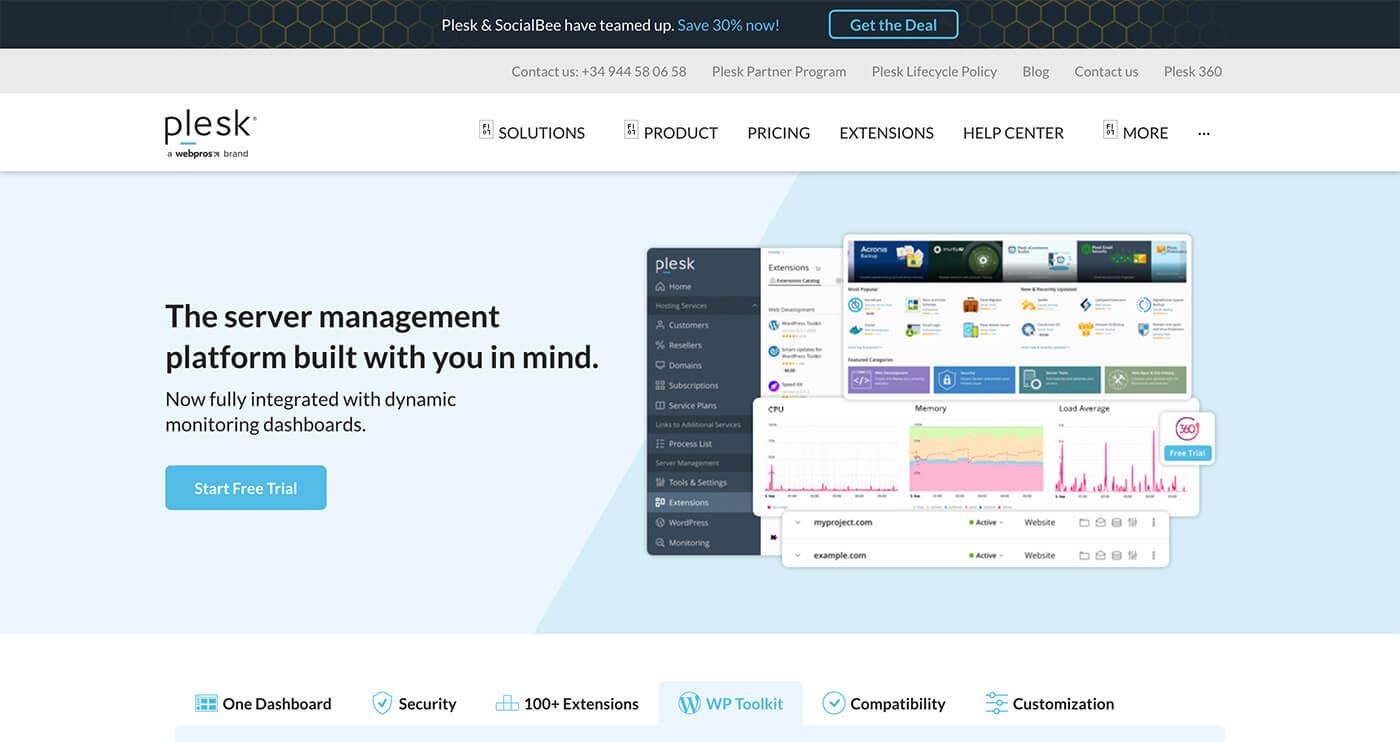This screenshot has width=1400, height=742.
Task: Click the example.com domain name
Action: click(x=839, y=555)
